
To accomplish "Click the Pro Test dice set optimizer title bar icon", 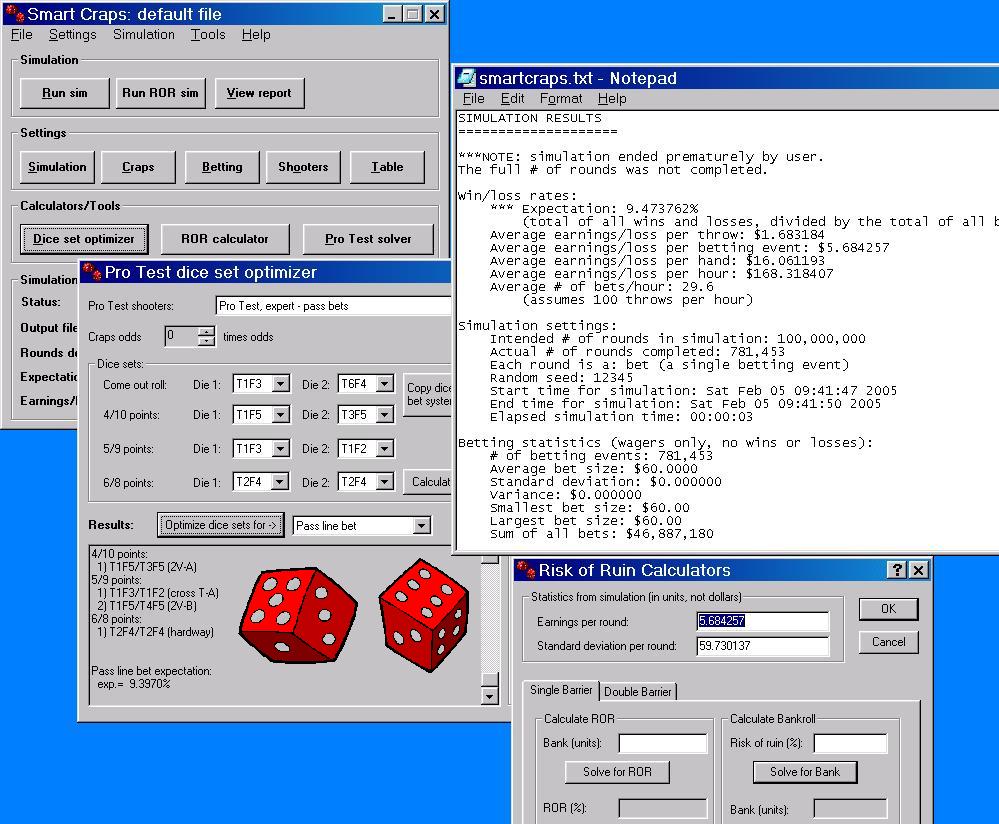I will pos(91,272).
